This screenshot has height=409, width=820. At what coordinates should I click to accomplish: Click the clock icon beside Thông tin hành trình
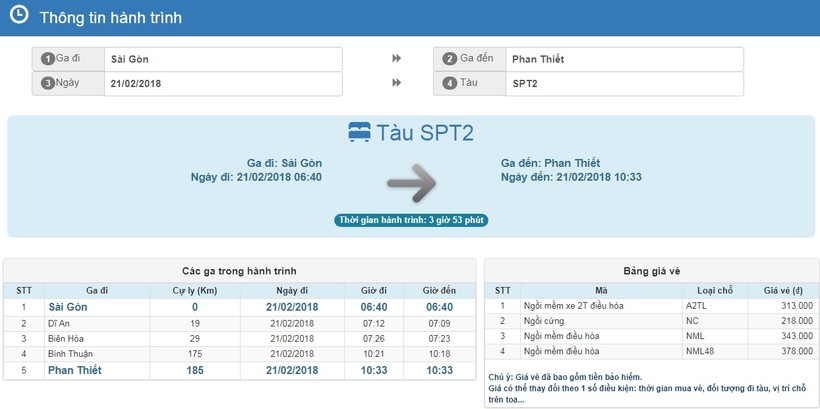click(18, 15)
